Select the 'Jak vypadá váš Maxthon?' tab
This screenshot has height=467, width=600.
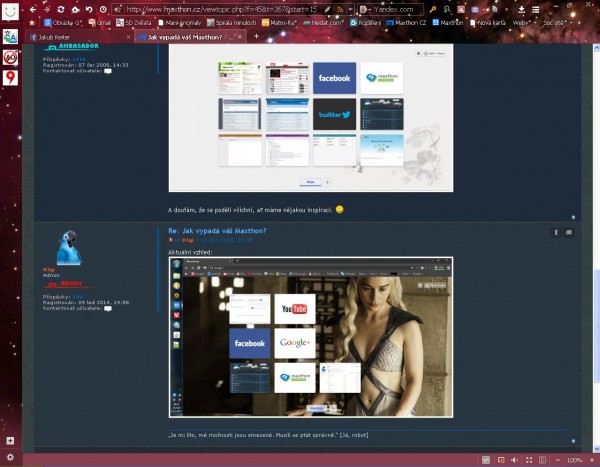tap(185, 35)
